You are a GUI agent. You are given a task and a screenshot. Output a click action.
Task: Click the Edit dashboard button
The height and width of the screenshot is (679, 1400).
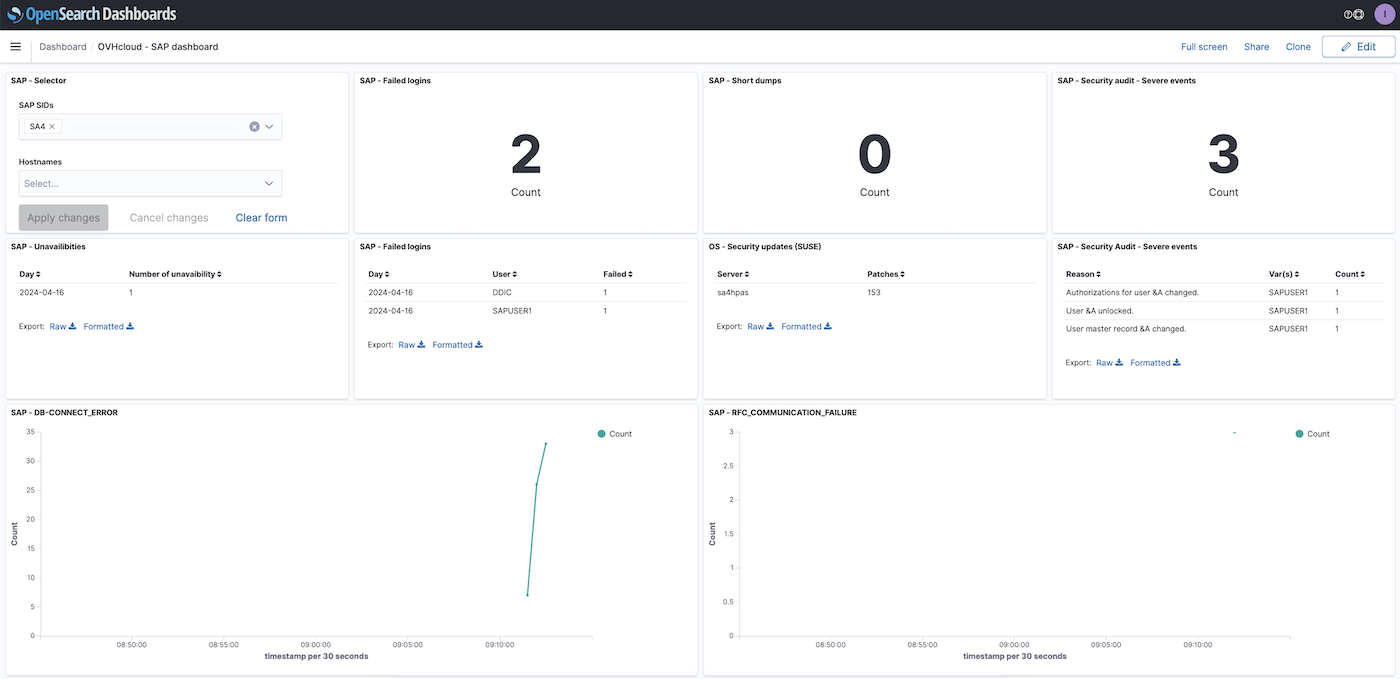pyautogui.click(x=1358, y=47)
